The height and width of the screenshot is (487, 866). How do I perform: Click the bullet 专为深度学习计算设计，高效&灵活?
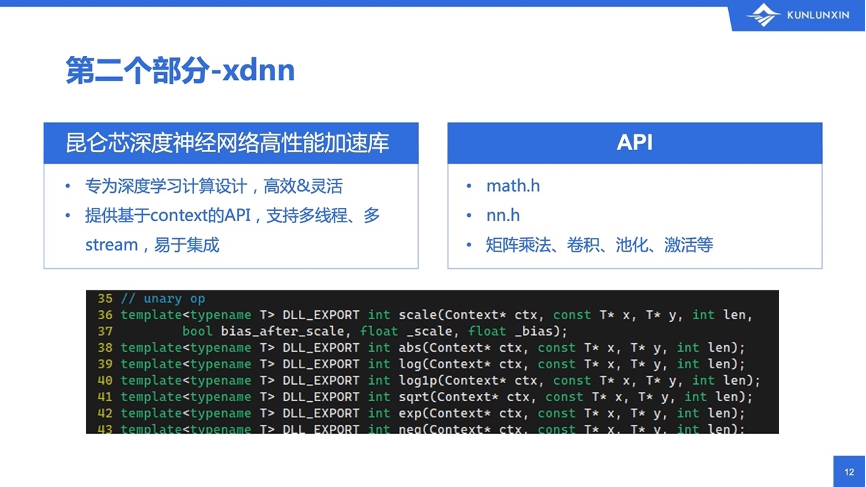click(x=213, y=186)
